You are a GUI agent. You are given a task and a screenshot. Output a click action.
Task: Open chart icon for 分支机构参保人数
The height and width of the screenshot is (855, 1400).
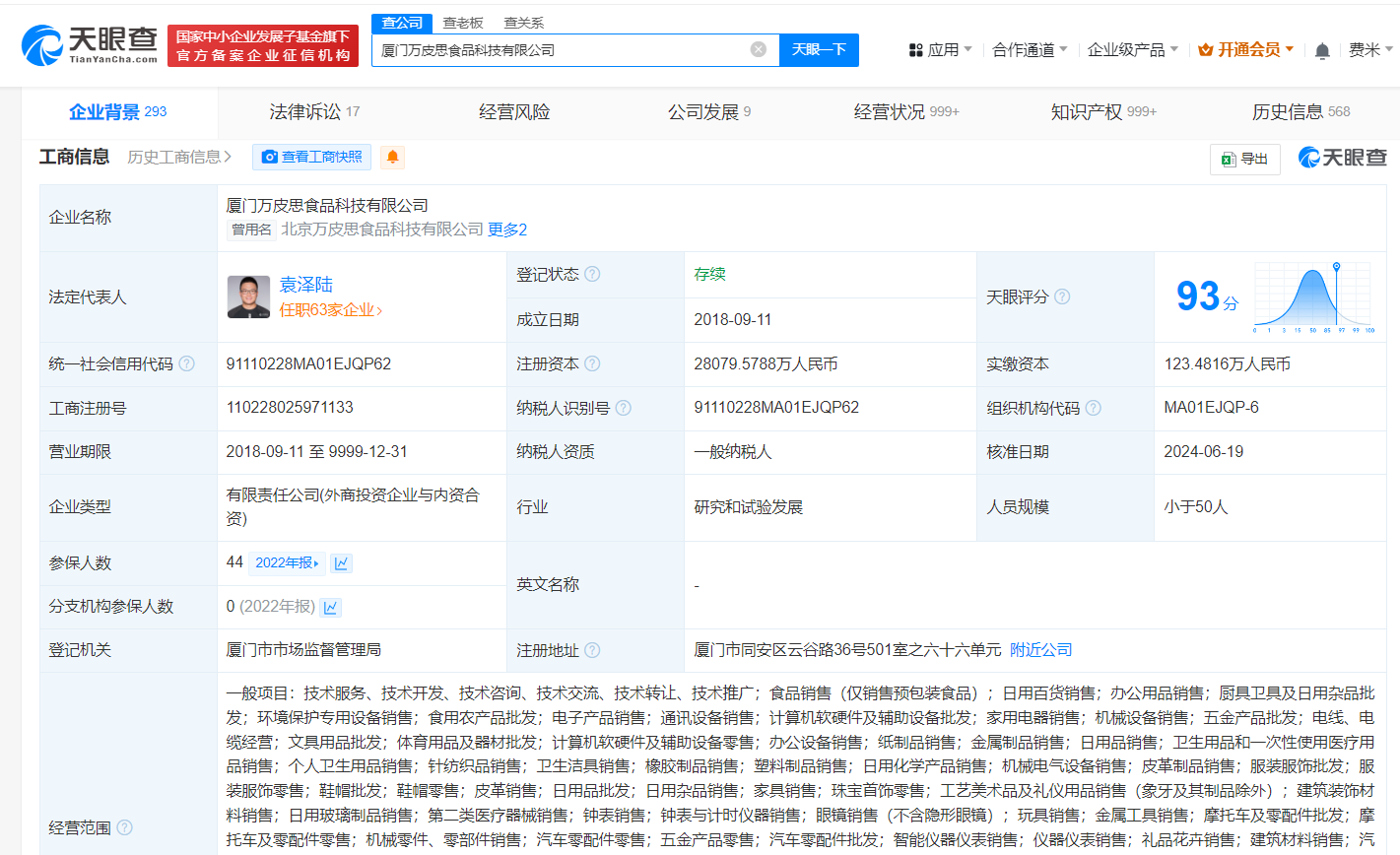coord(331,608)
